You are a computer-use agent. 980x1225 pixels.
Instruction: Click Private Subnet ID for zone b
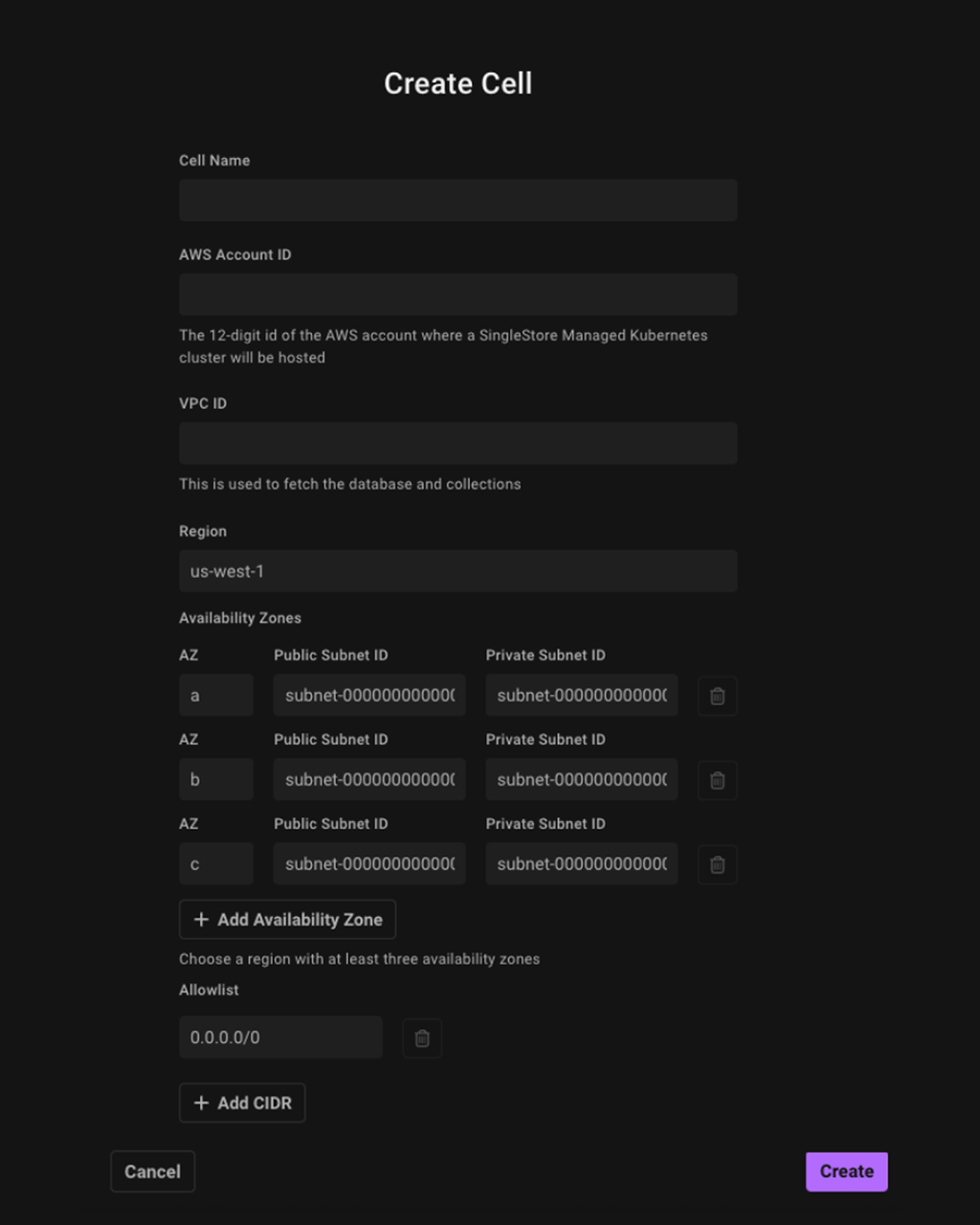582,780
